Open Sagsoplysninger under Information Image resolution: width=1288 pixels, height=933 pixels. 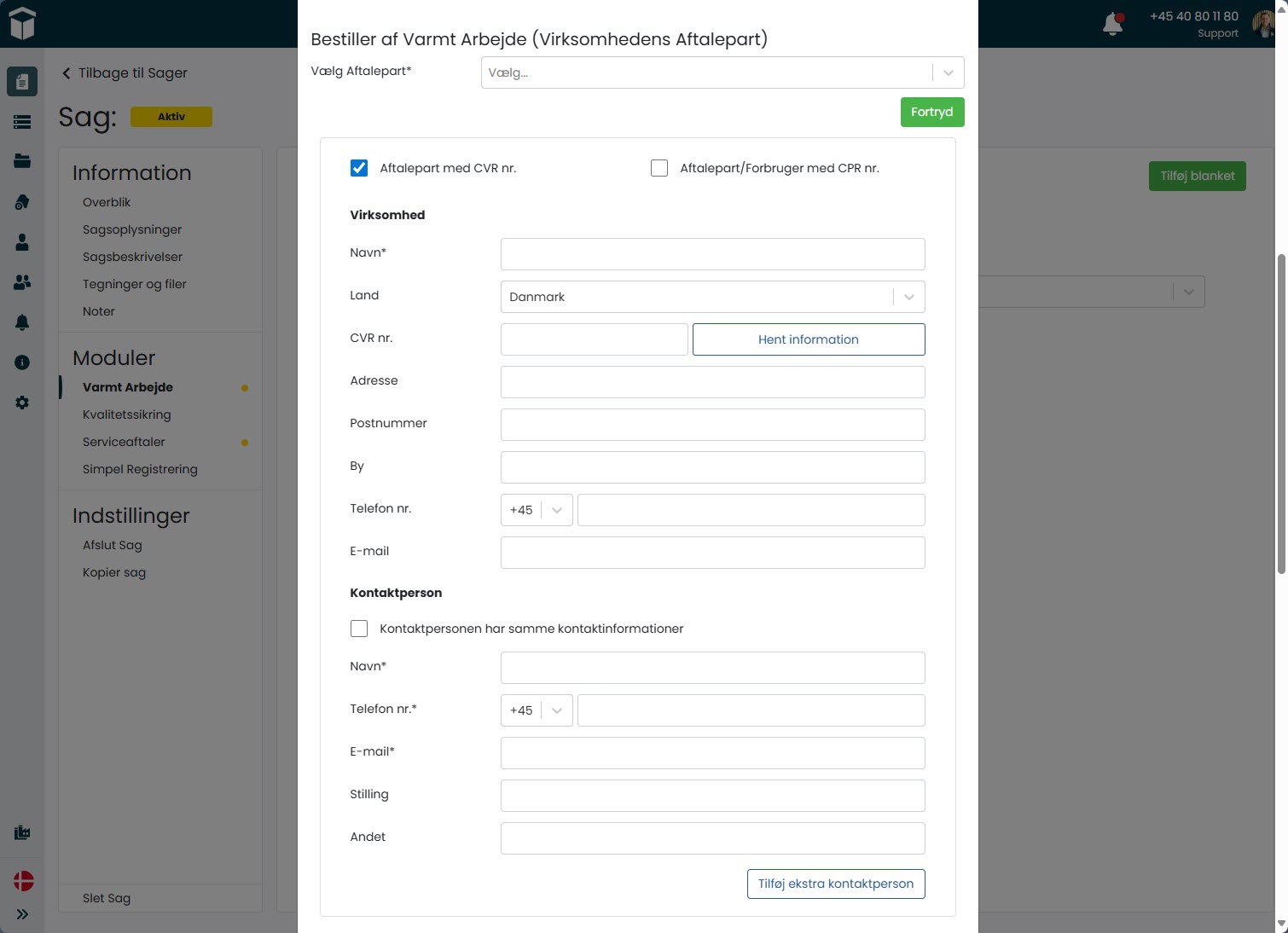coord(132,229)
